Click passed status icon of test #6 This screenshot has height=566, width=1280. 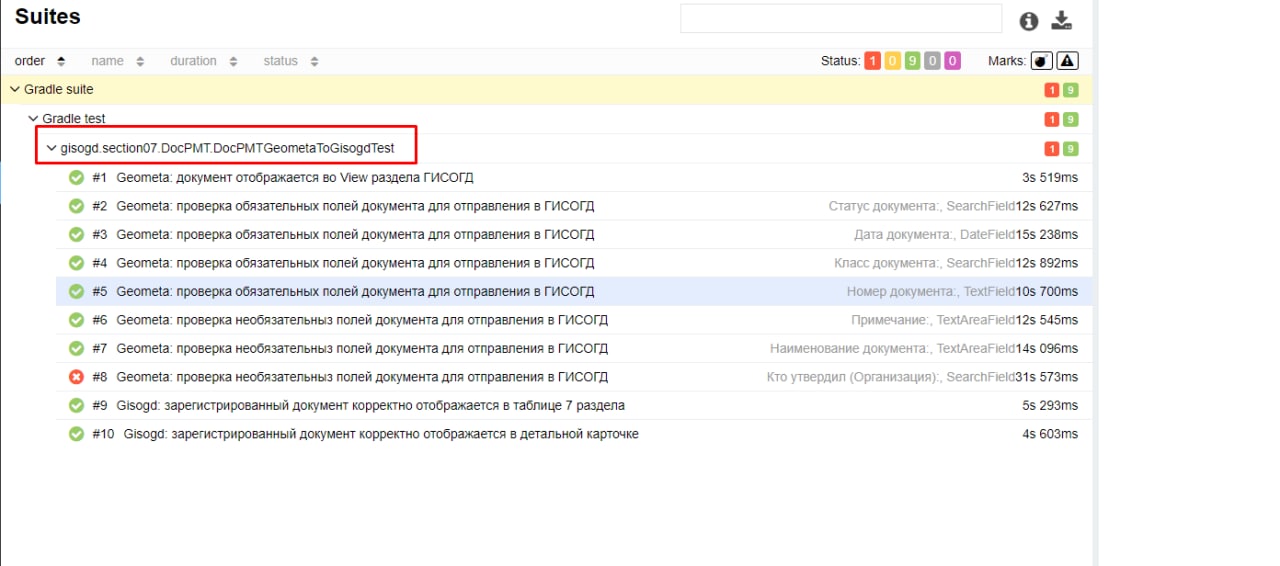[x=76, y=320]
